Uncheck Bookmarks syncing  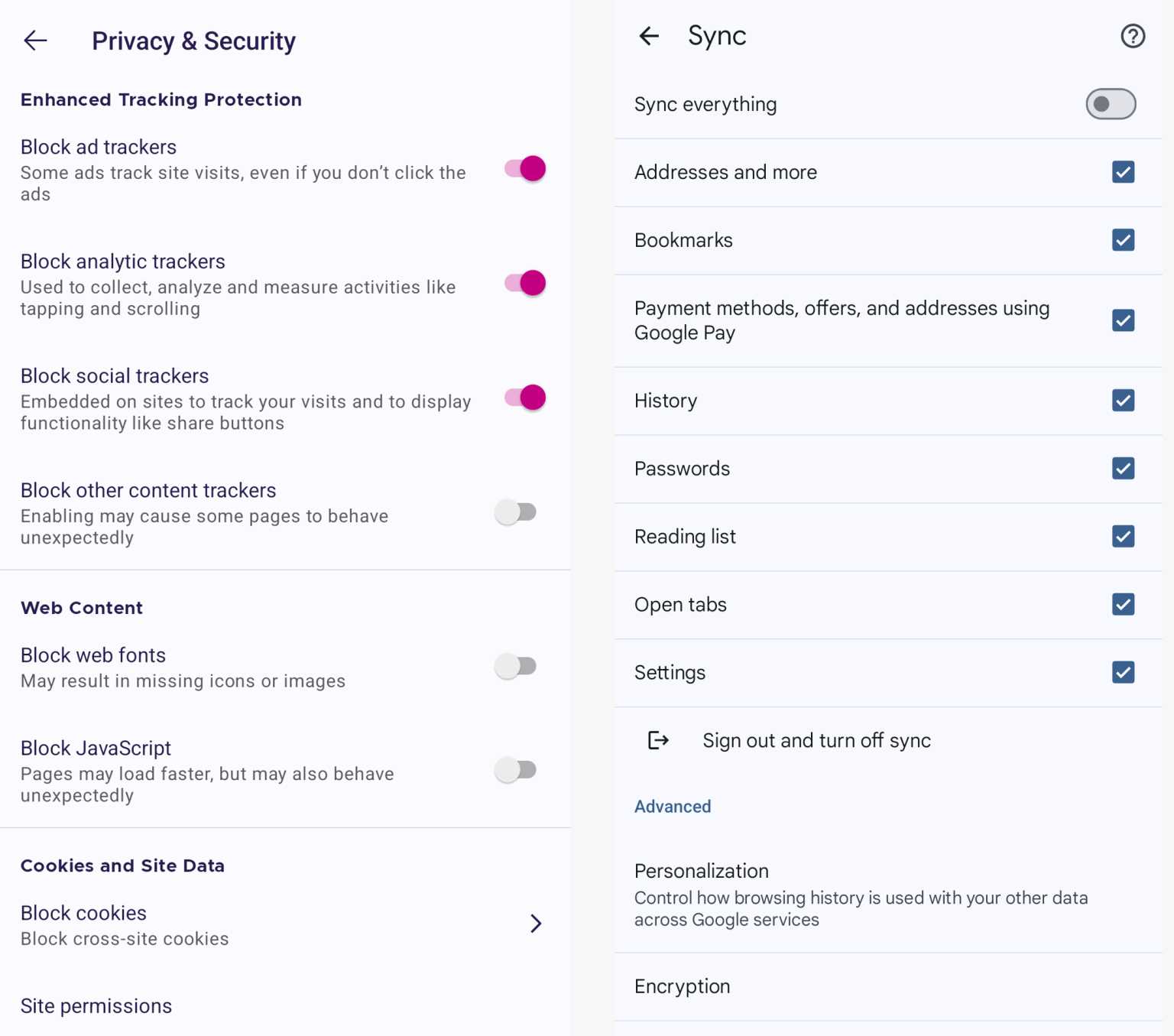click(x=1122, y=240)
